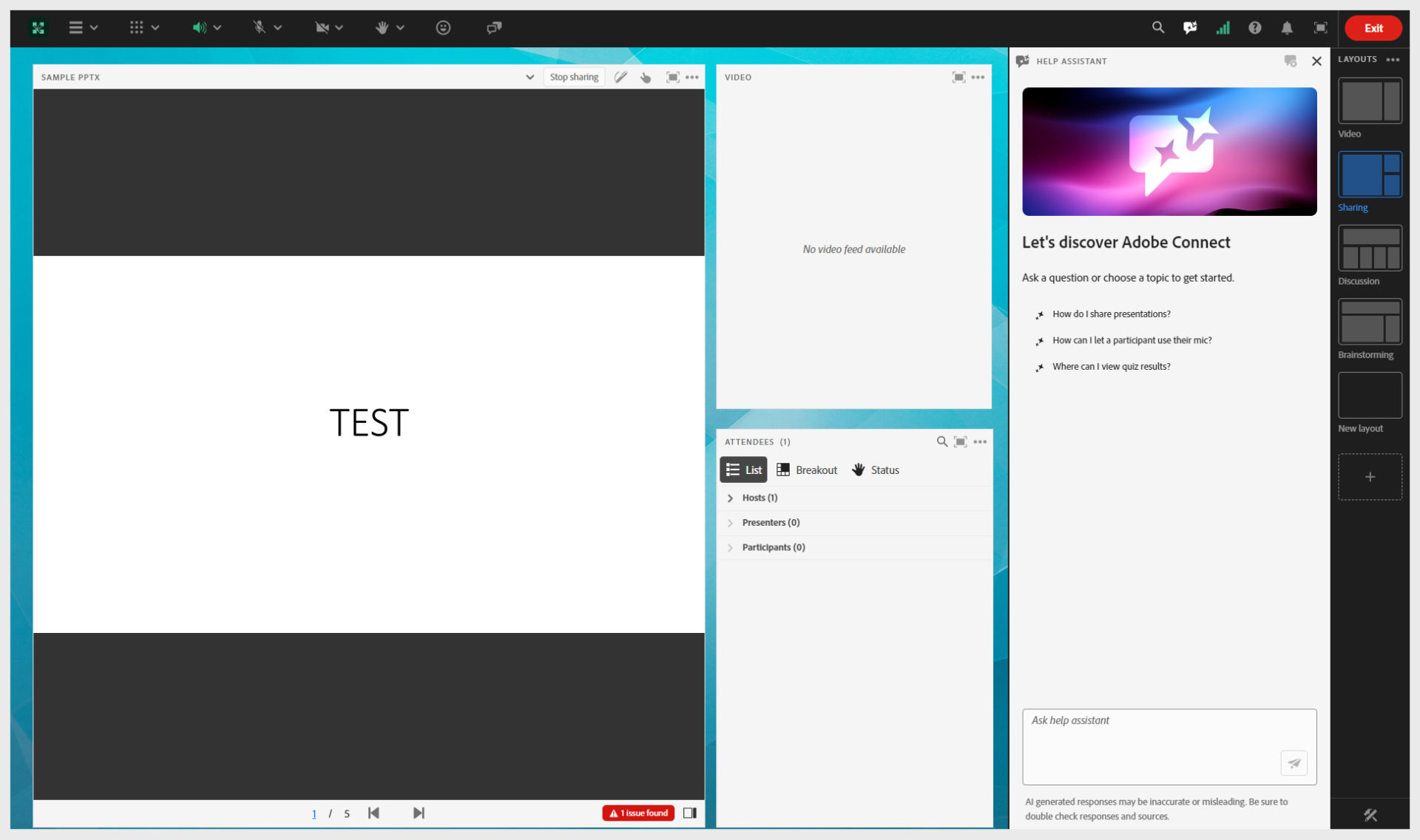Click the emoji reaction icon in toolbar
The image size is (1420, 840).
click(442, 27)
